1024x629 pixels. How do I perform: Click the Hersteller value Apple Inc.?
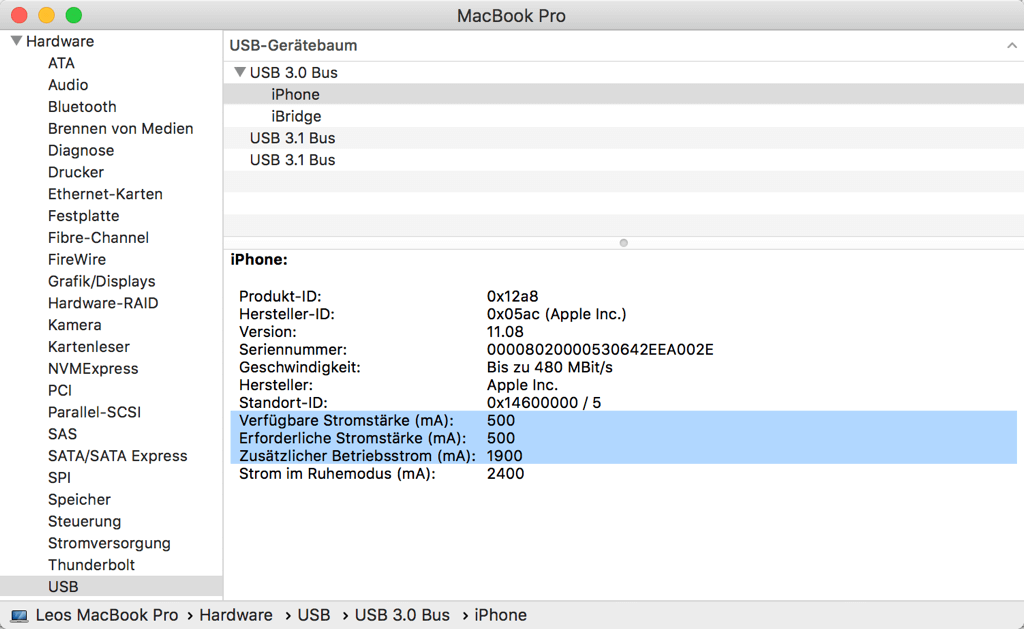[522, 385]
